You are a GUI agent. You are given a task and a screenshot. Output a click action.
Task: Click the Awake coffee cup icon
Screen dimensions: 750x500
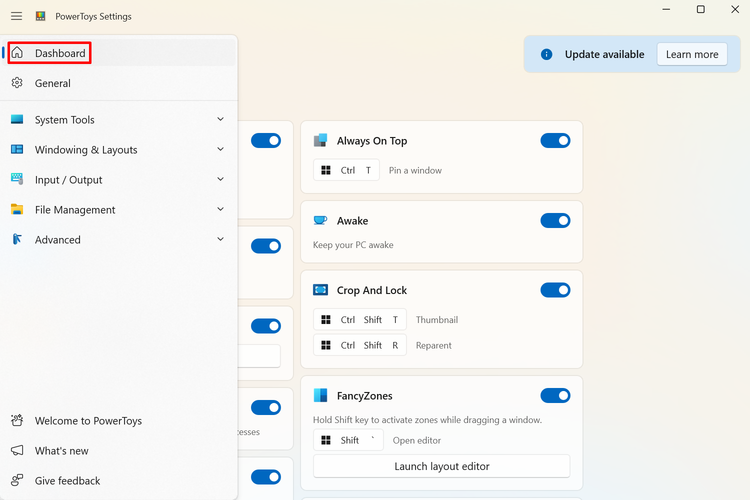320,220
